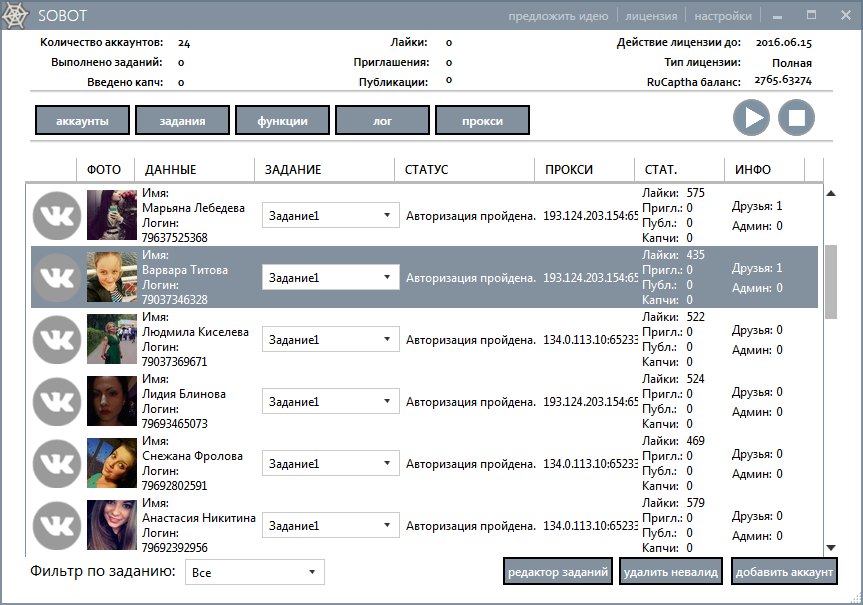Open настройки in the title bar
Screen dimensions: 863x605
point(722,16)
